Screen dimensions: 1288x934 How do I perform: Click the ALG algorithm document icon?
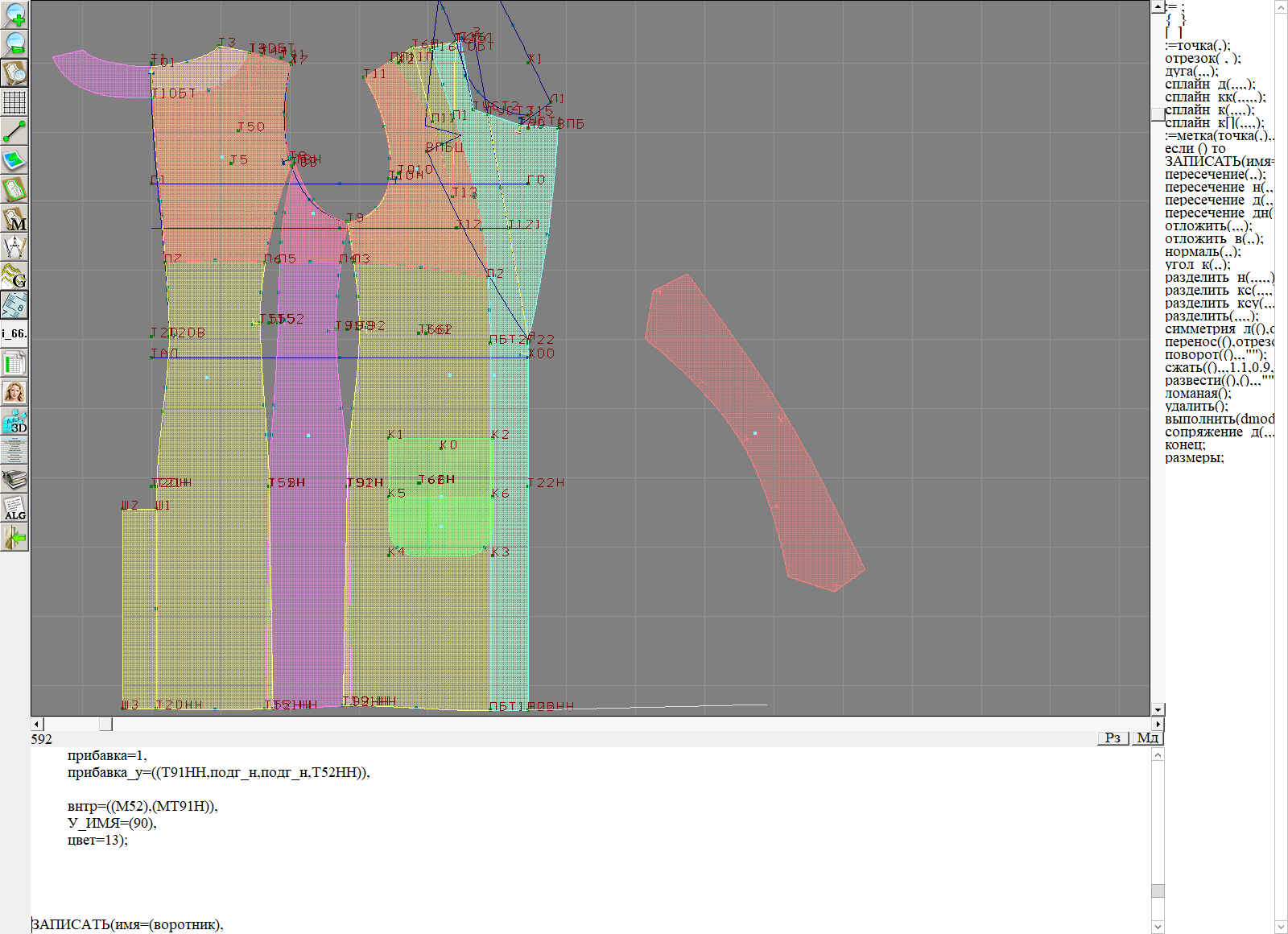[x=14, y=508]
